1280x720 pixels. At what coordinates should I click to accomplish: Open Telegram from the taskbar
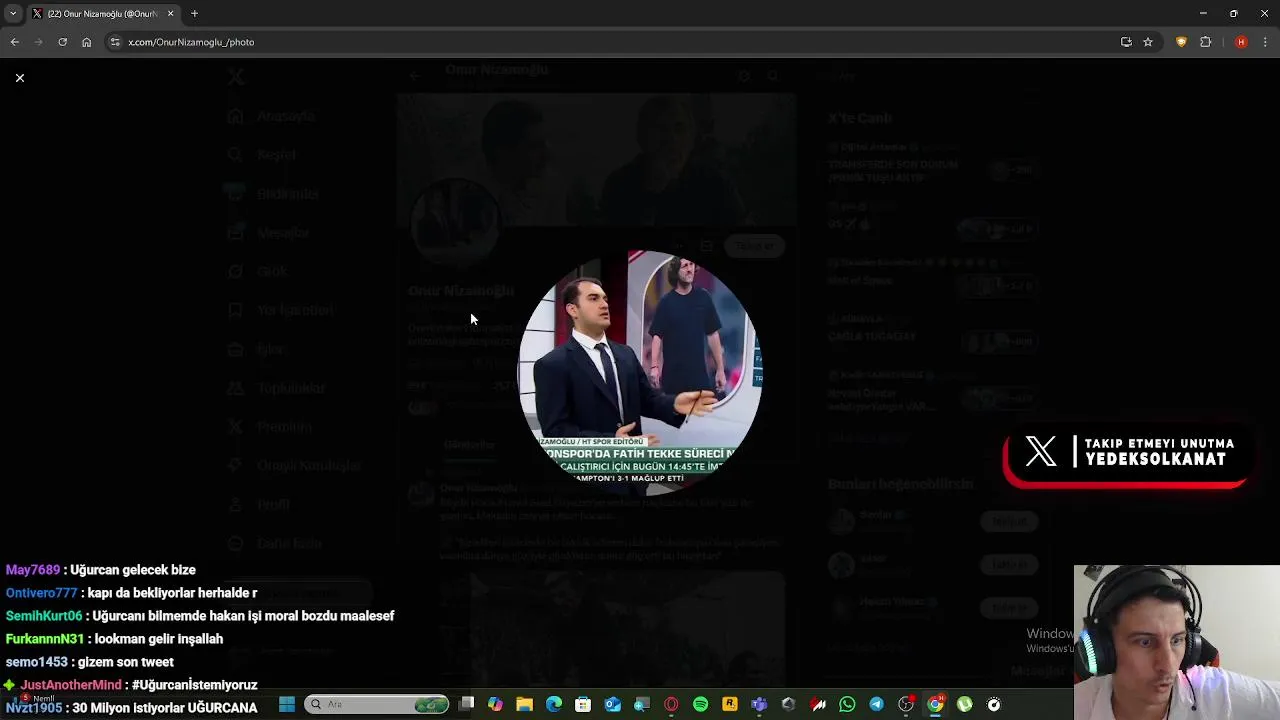(876, 704)
